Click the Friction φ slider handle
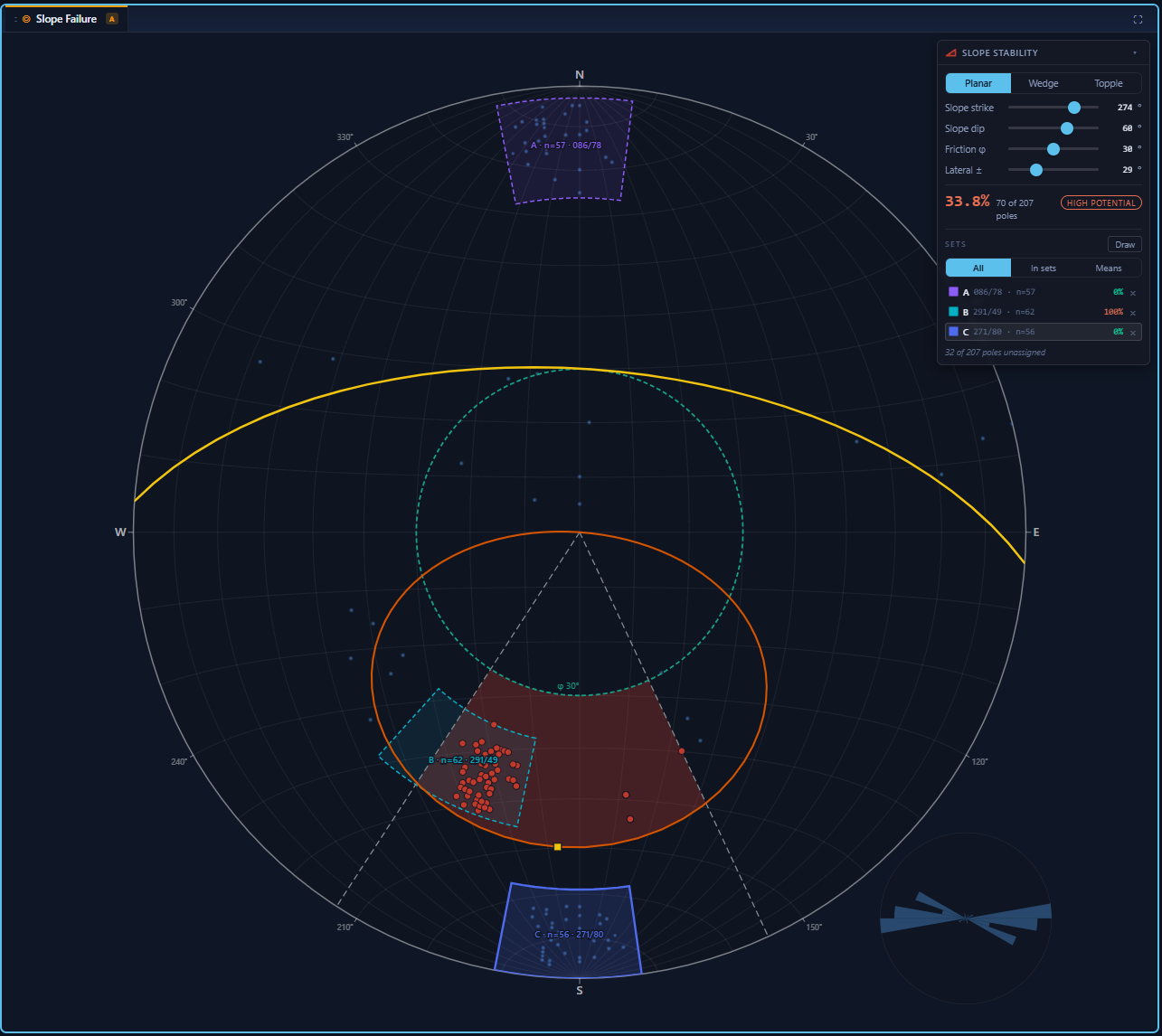Viewport: 1162px width, 1036px height. [x=1053, y=149]
